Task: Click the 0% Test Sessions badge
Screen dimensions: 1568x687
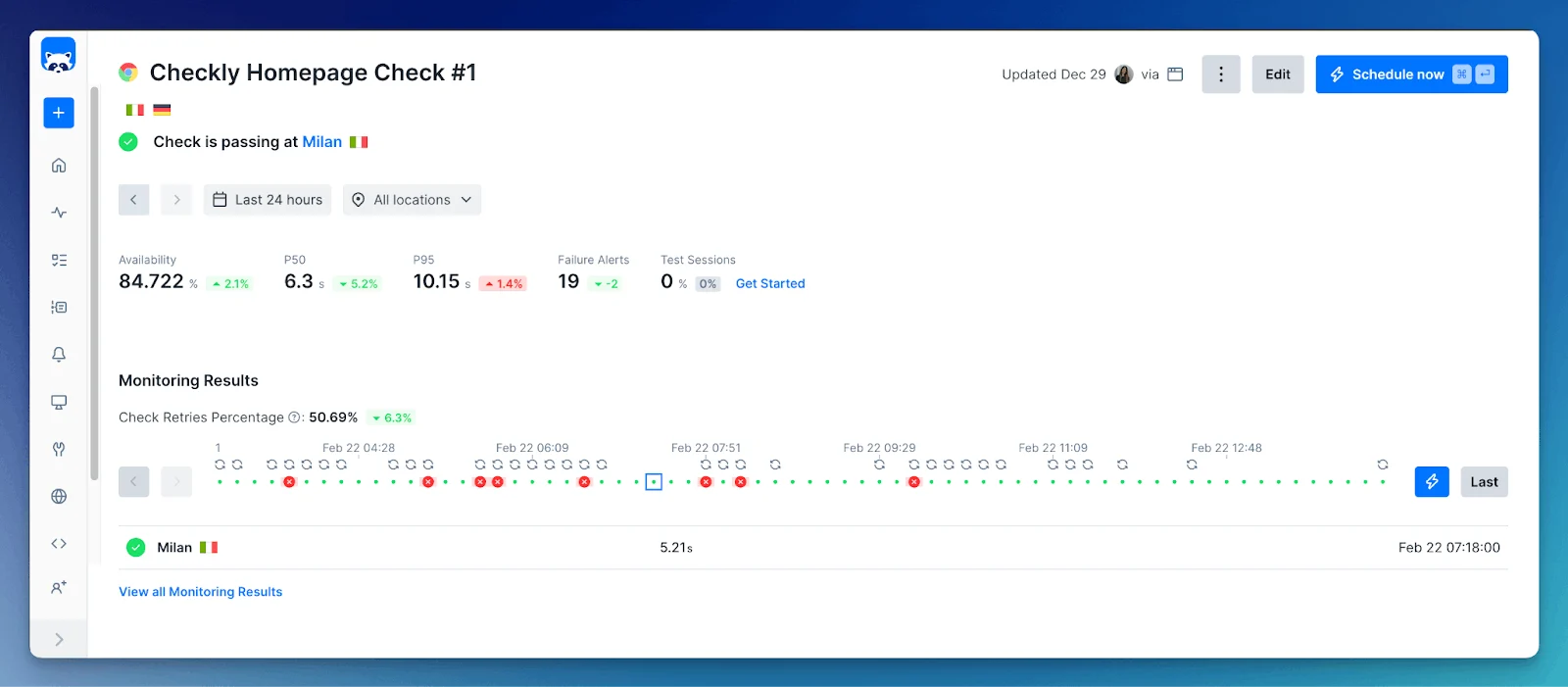Action: (x=708, y=284)
